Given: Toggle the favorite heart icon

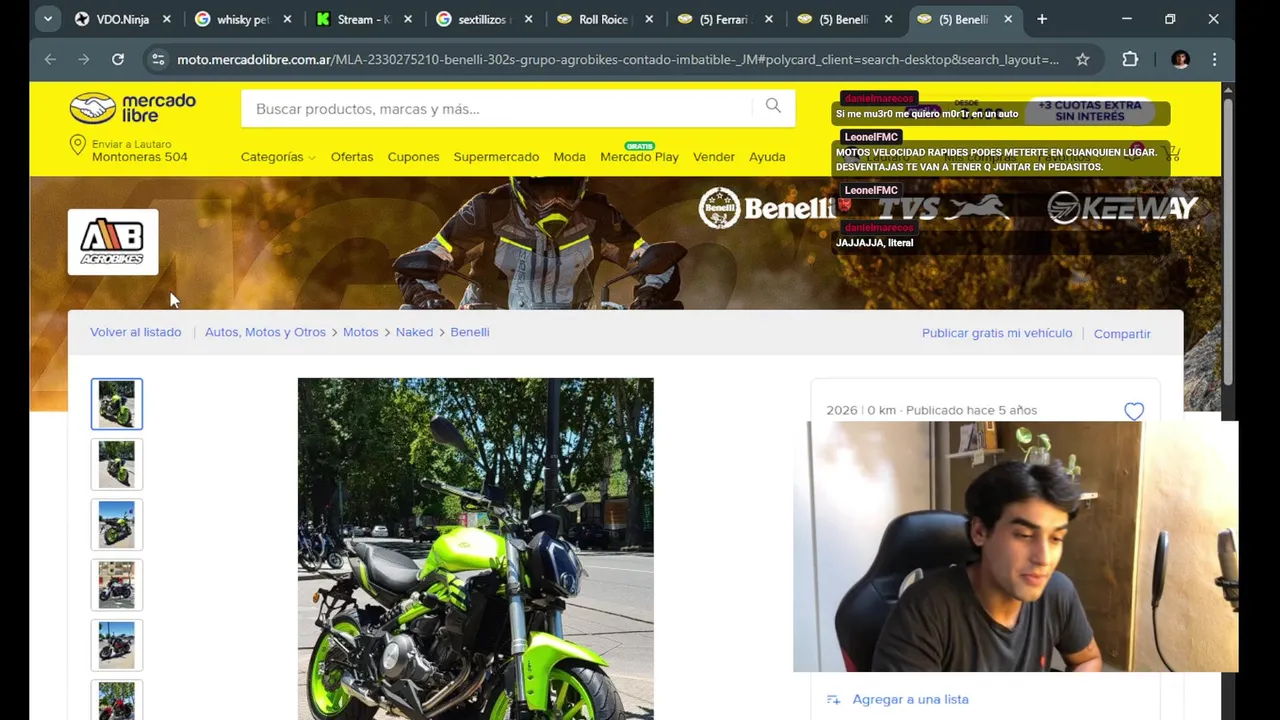Looking at the screenshot, I should [x=1133, y=411].
